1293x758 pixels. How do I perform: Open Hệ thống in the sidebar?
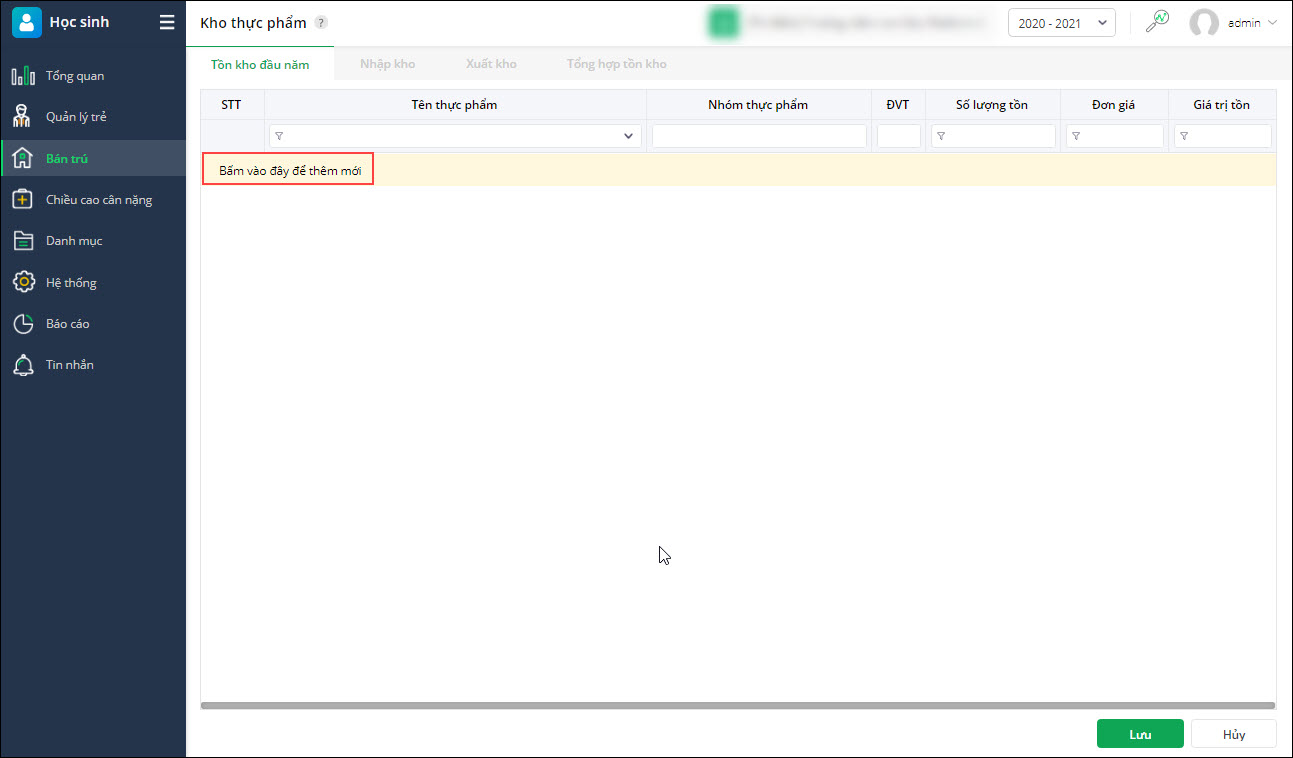[93, 282]
